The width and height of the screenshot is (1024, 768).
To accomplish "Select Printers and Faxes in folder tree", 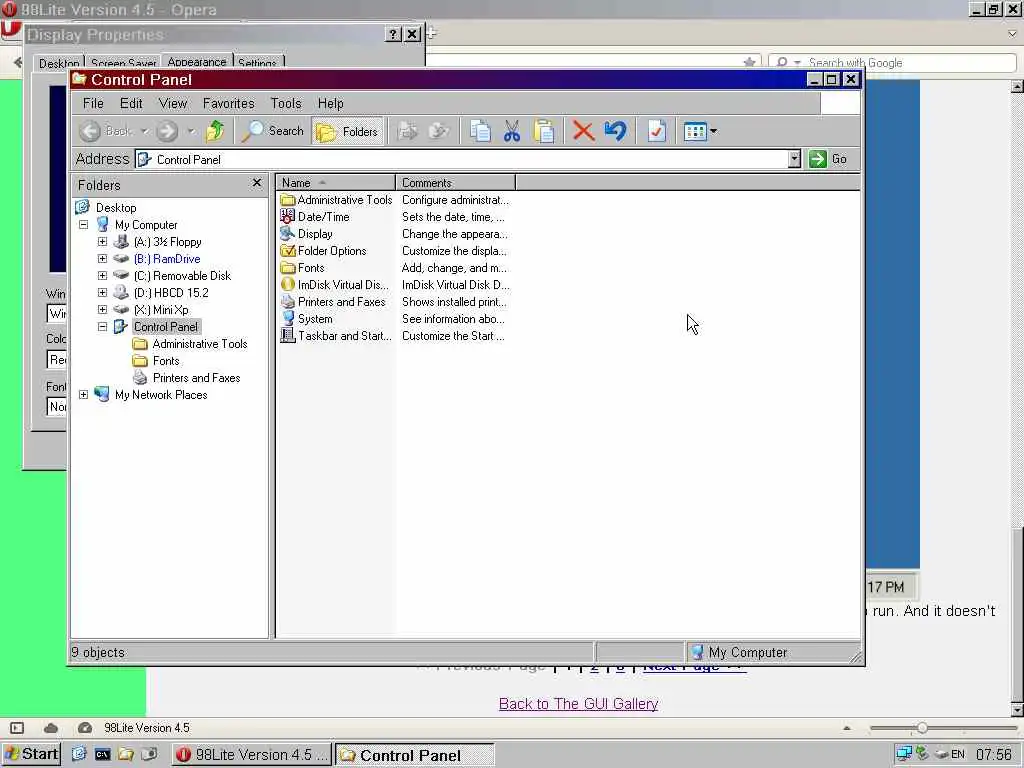I will click(x=196, y=377).
